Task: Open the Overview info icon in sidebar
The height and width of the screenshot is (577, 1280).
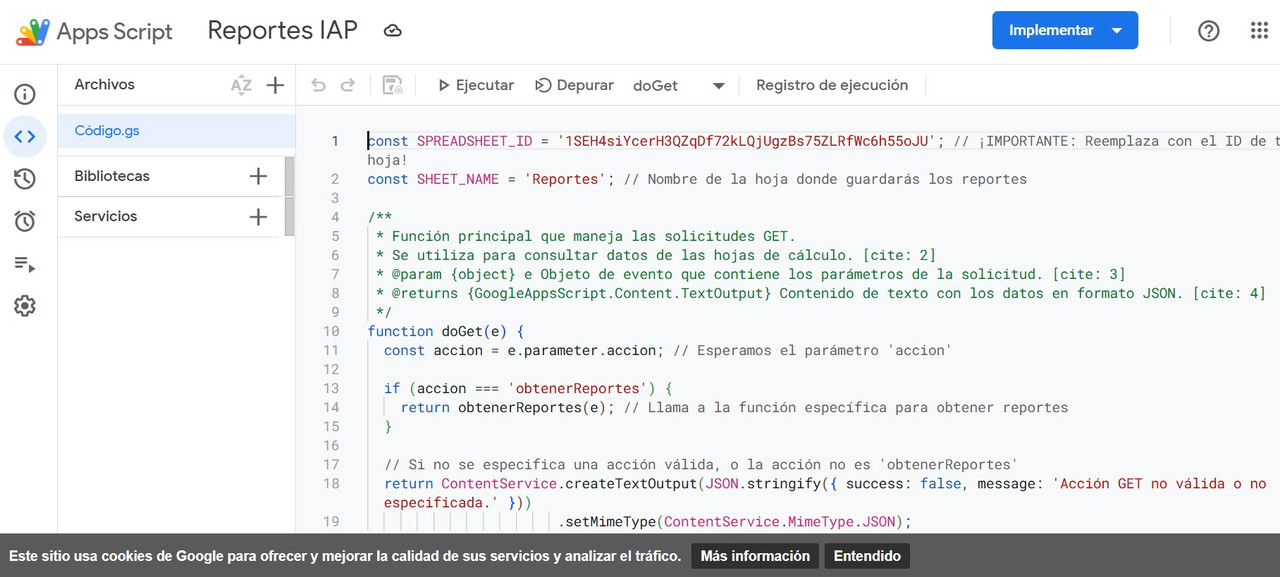Action: tap(25, 95)
